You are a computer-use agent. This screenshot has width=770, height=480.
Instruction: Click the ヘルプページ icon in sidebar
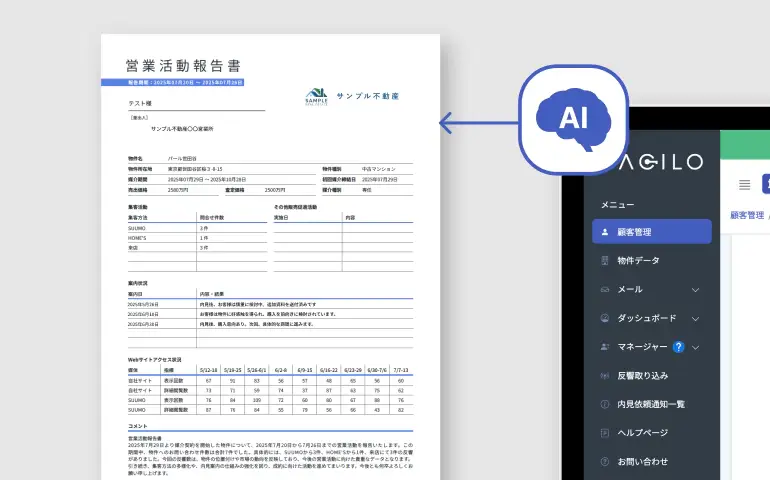[x=604, y=433]
